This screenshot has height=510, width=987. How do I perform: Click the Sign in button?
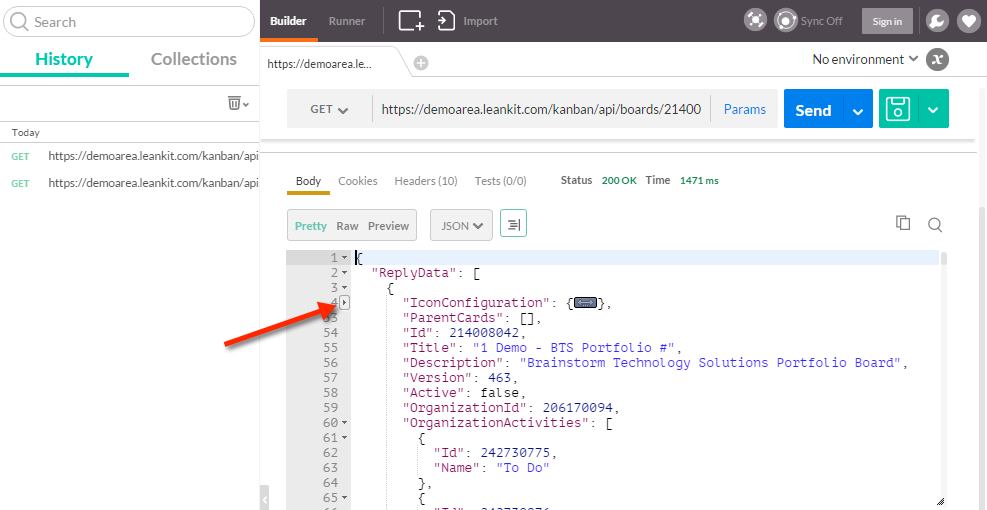click(x=887, y=21)
